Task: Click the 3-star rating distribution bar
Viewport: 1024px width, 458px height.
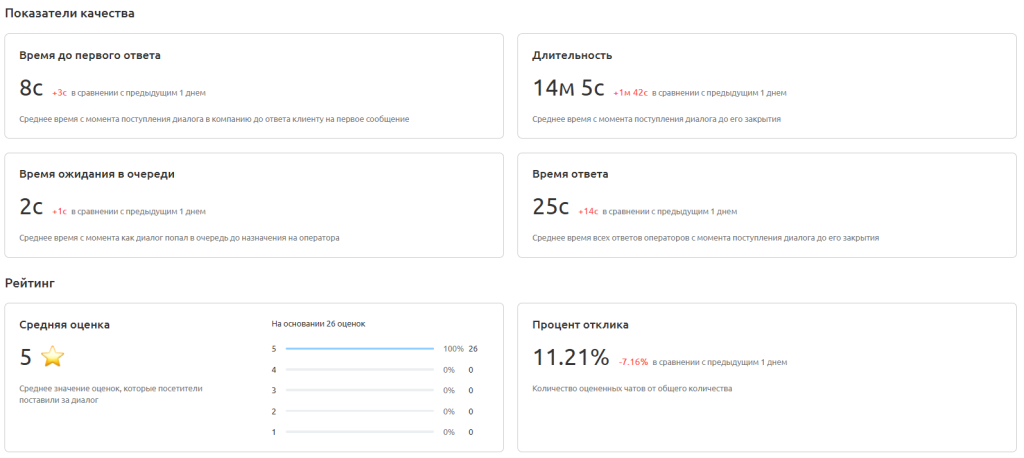Action: (359, 391)
